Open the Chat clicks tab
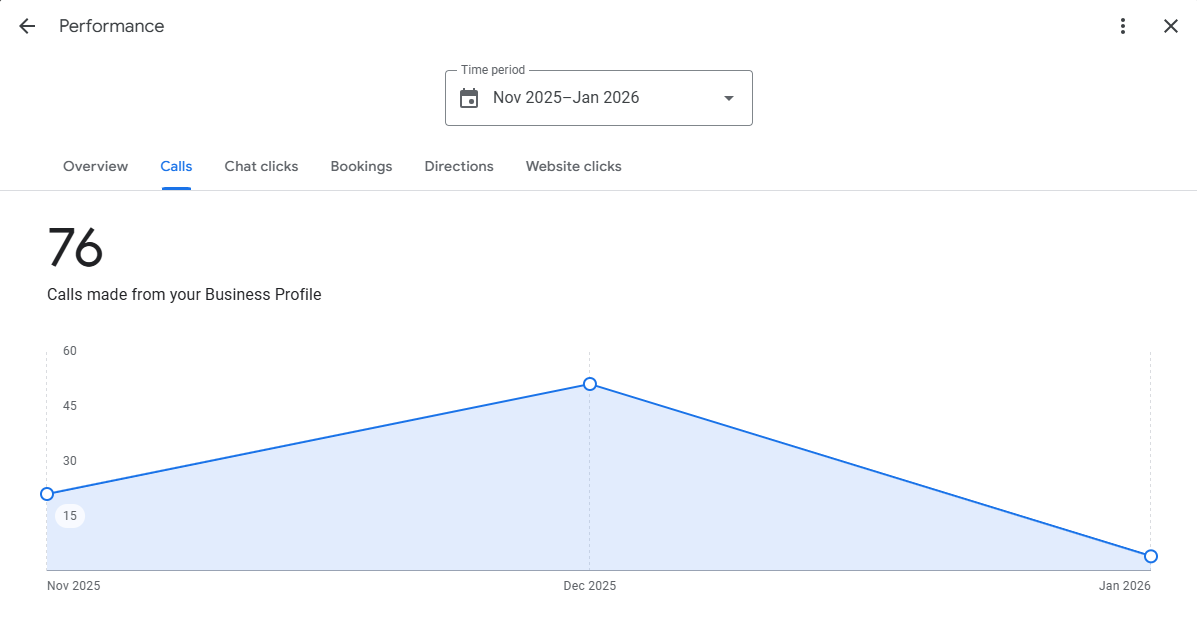1197x641 pixels. pos(261,166)
